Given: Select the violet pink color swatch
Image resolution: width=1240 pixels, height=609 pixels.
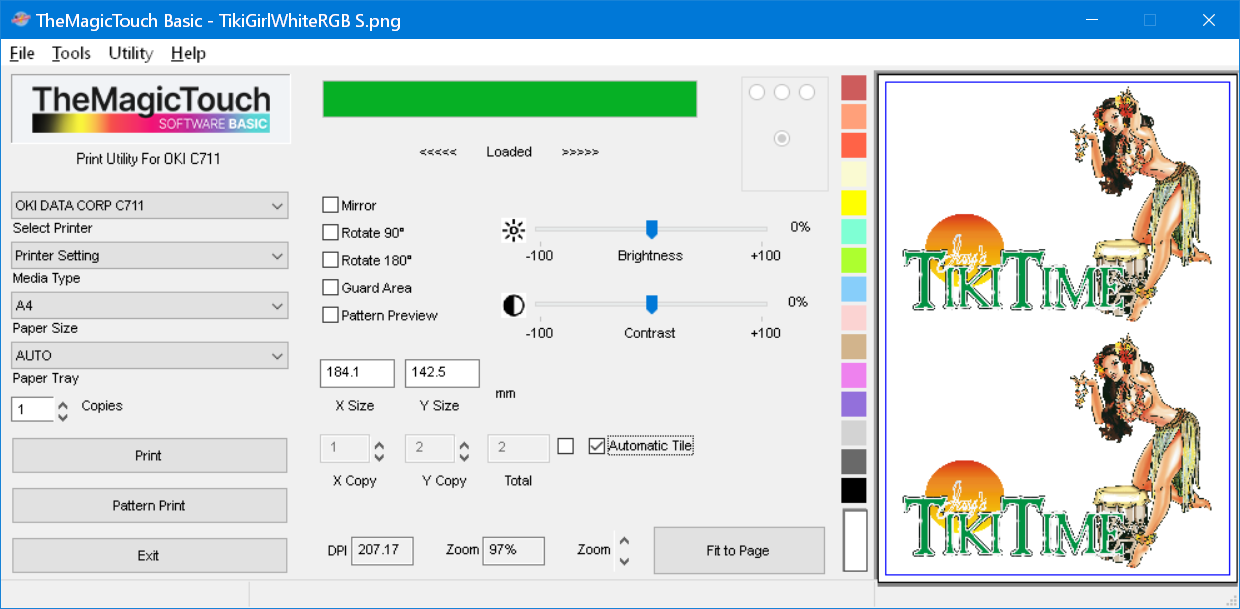Looking at the screenshot, I should tap(853, 375).
